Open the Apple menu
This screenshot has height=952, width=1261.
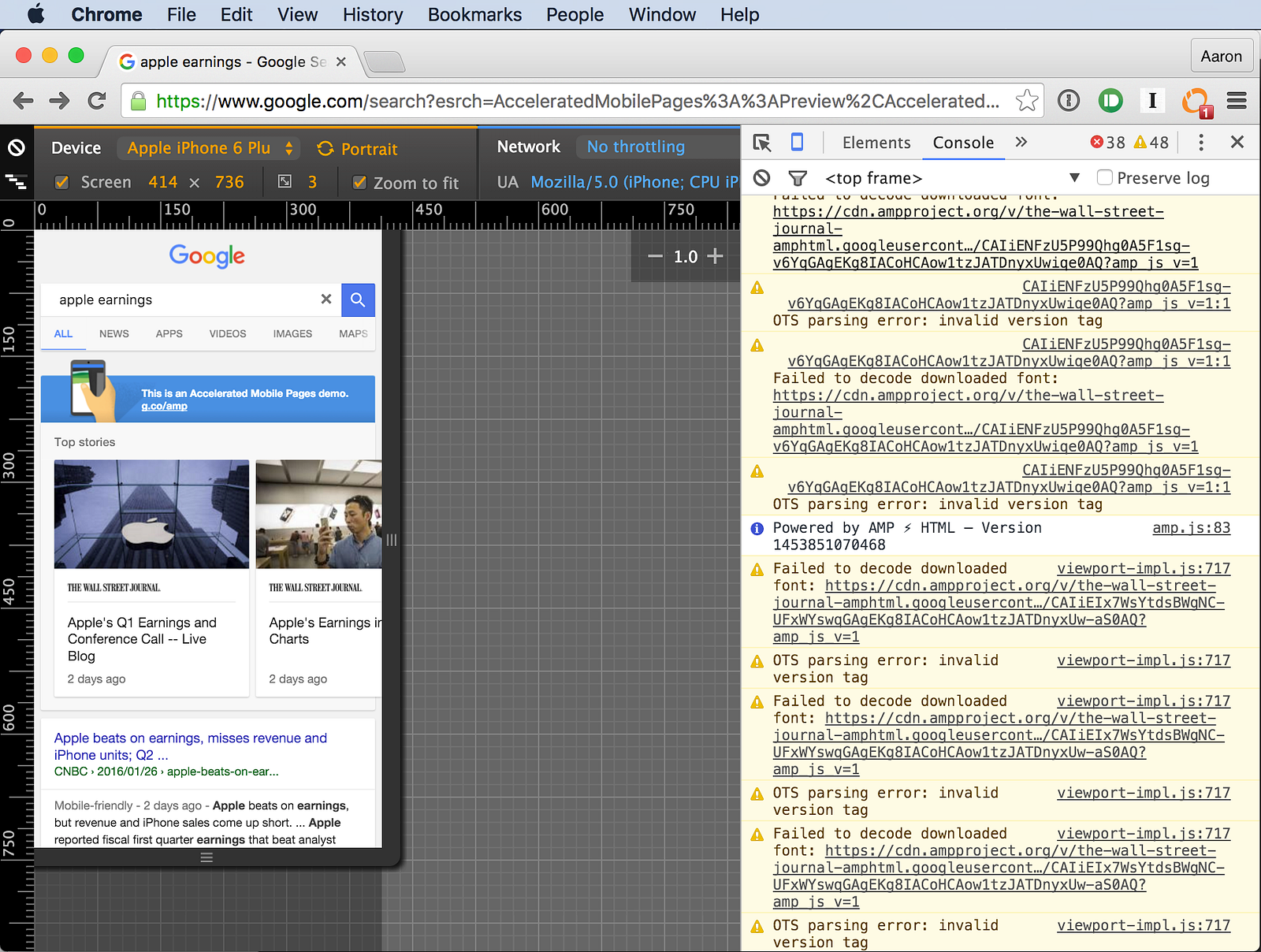36,14
